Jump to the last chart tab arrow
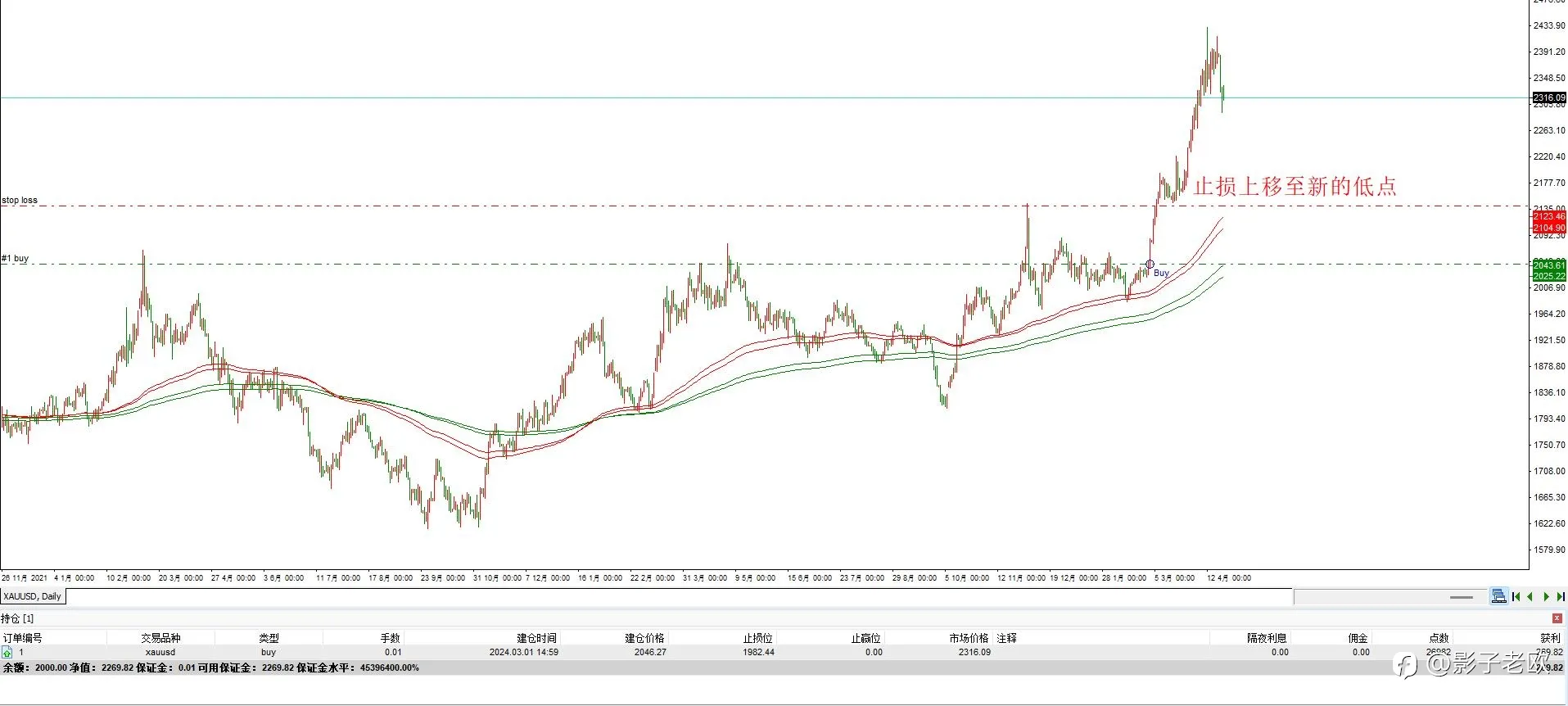 [1561, 597]
